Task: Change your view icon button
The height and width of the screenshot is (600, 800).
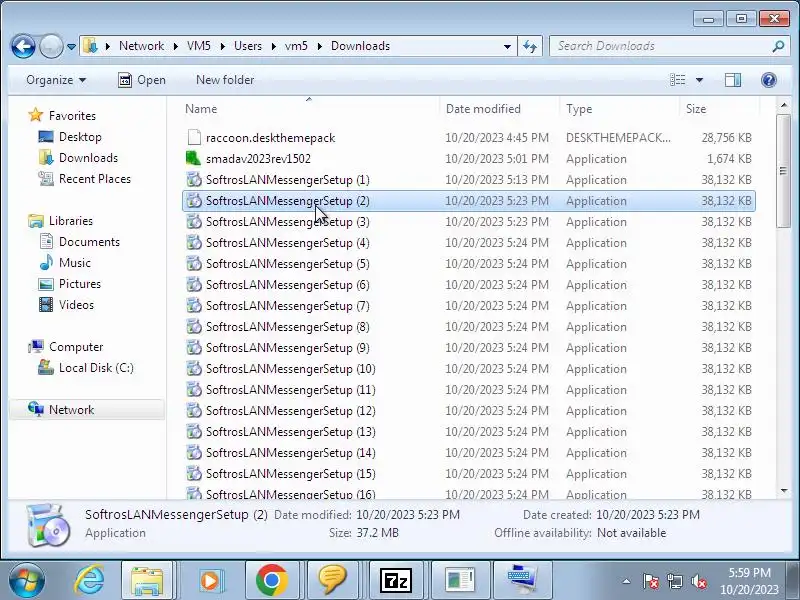Action: 678,80
